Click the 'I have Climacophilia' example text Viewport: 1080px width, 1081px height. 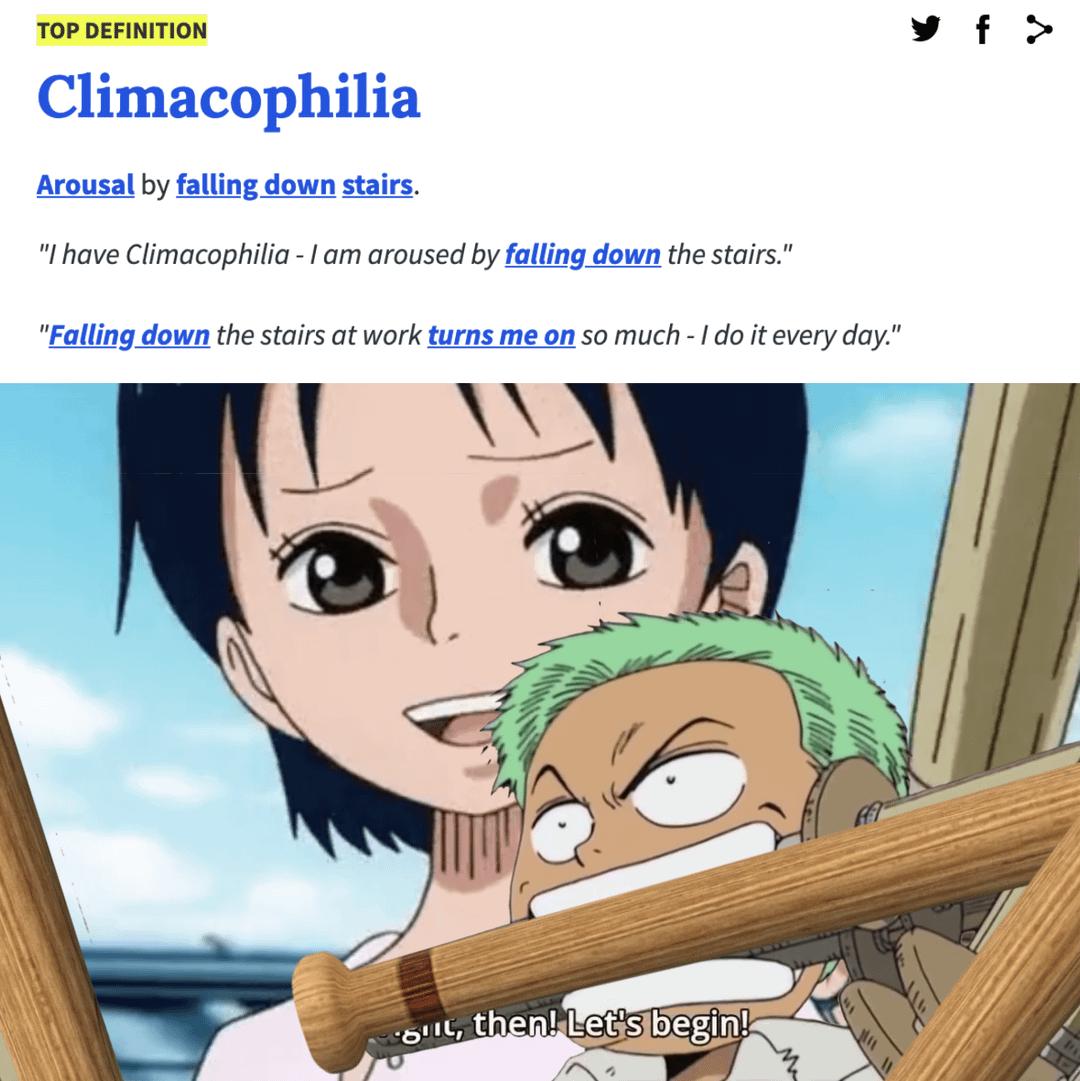[163, 254]
